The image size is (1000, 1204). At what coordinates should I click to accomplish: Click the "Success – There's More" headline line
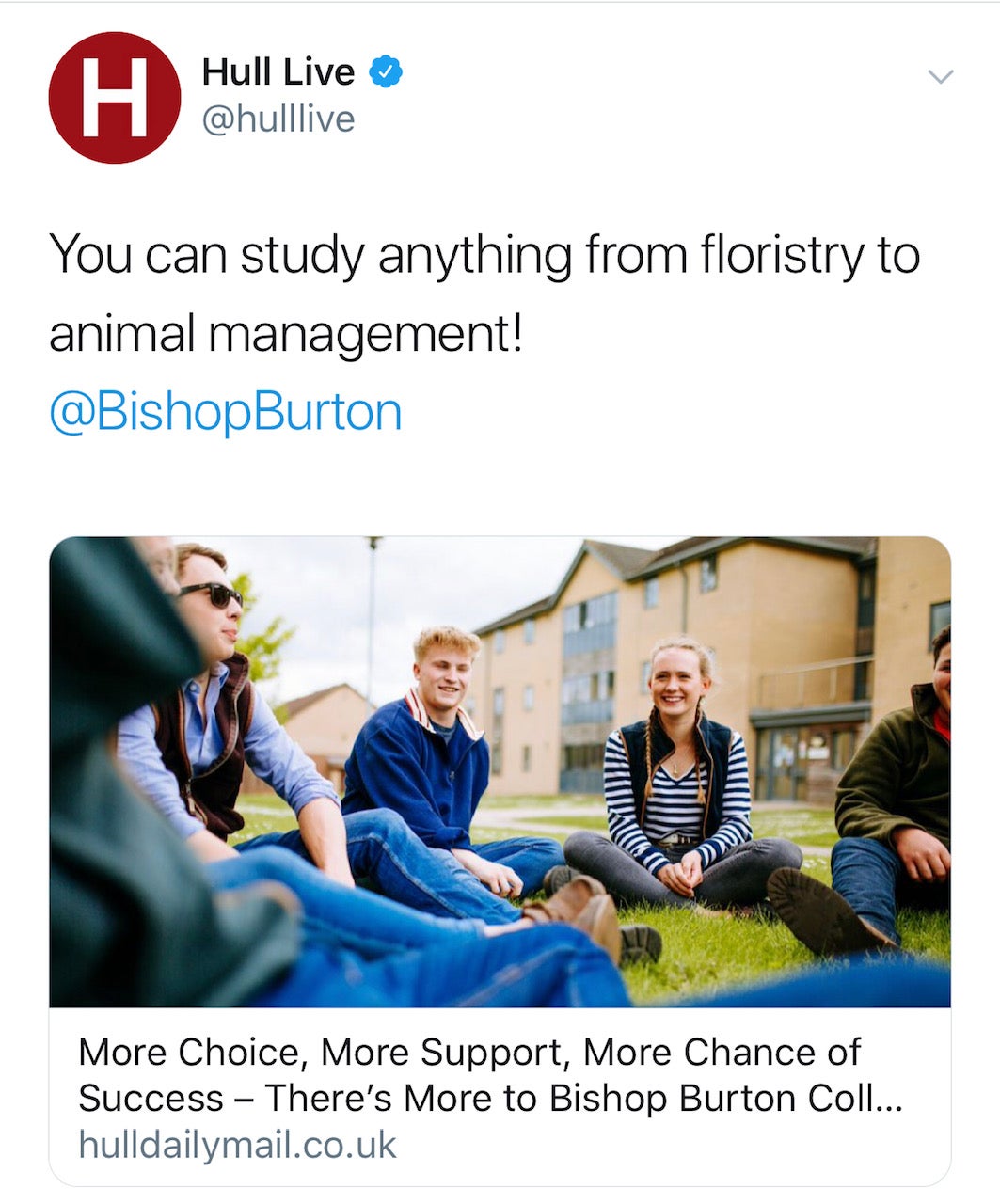coord(489,1098)
